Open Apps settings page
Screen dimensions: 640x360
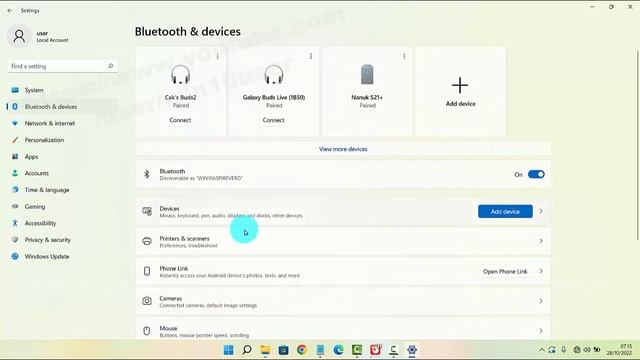pos(31,157)
